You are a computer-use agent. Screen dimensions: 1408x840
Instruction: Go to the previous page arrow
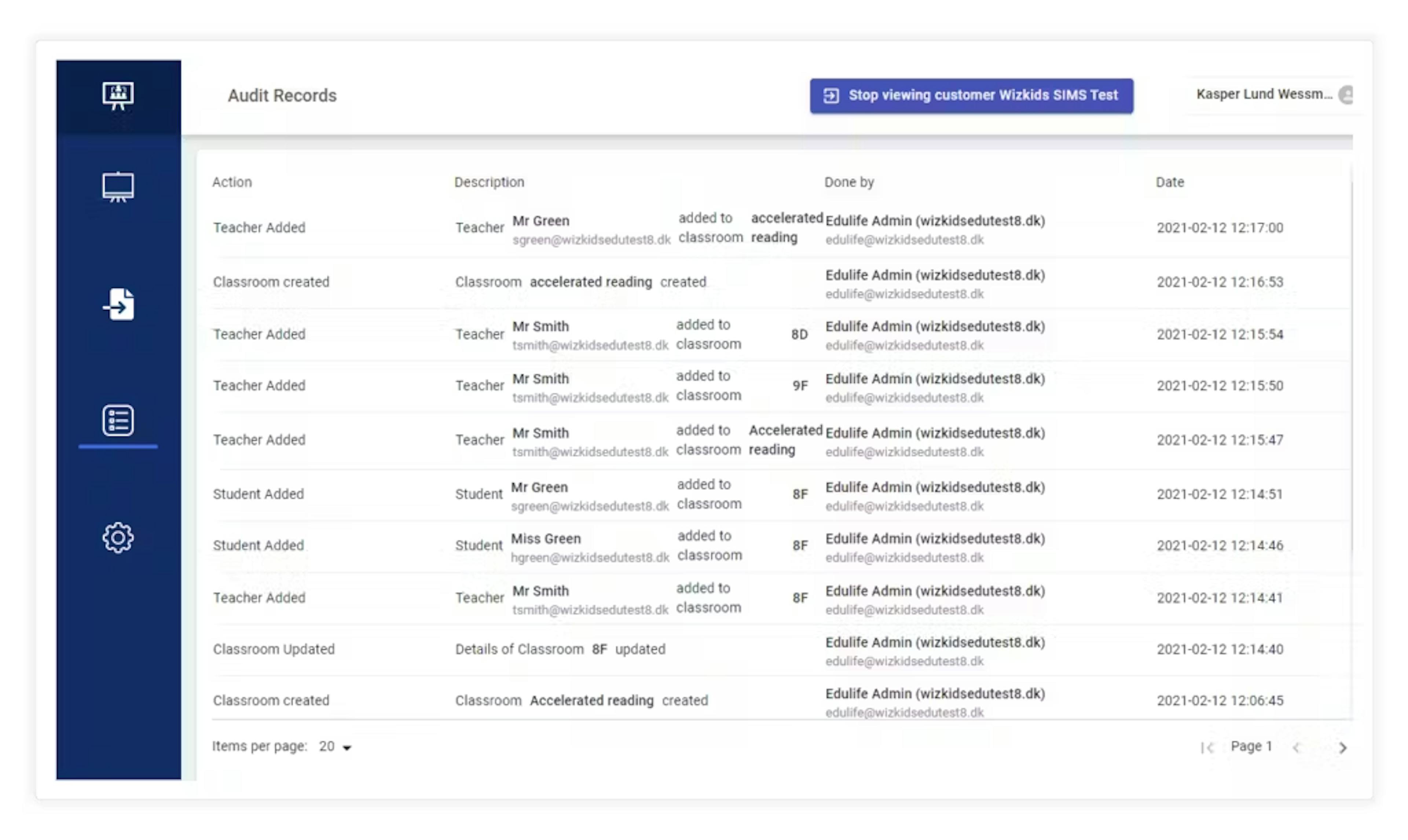point(1297,748)
